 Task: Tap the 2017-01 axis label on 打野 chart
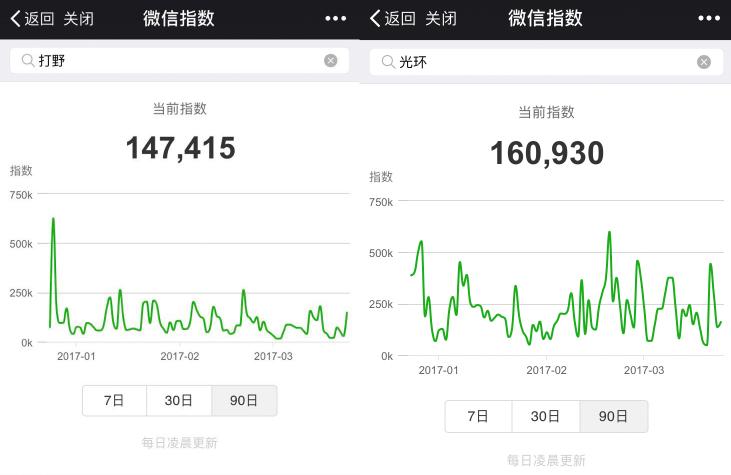coord(76,357)
